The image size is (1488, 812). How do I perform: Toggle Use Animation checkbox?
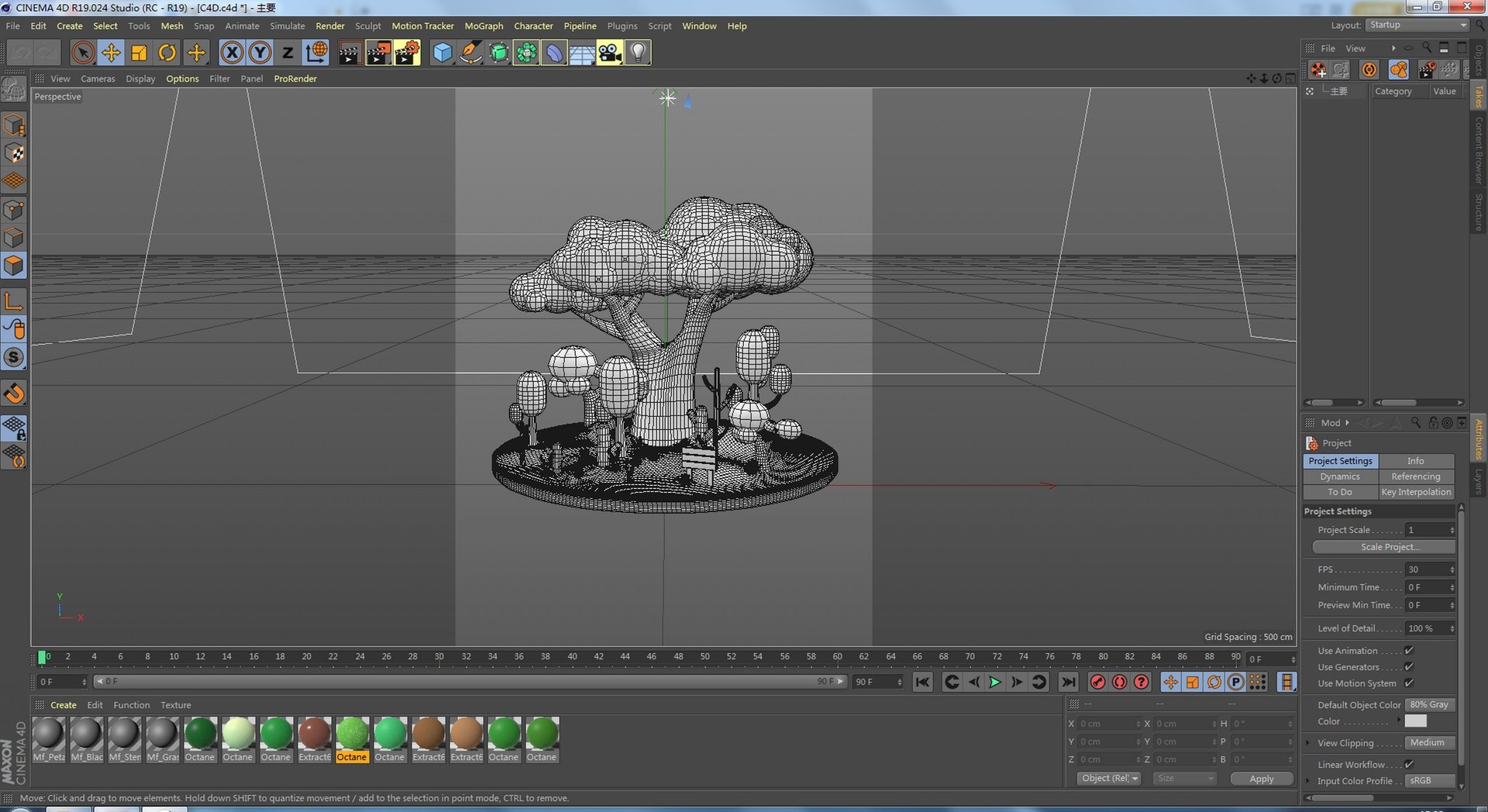1409,651
